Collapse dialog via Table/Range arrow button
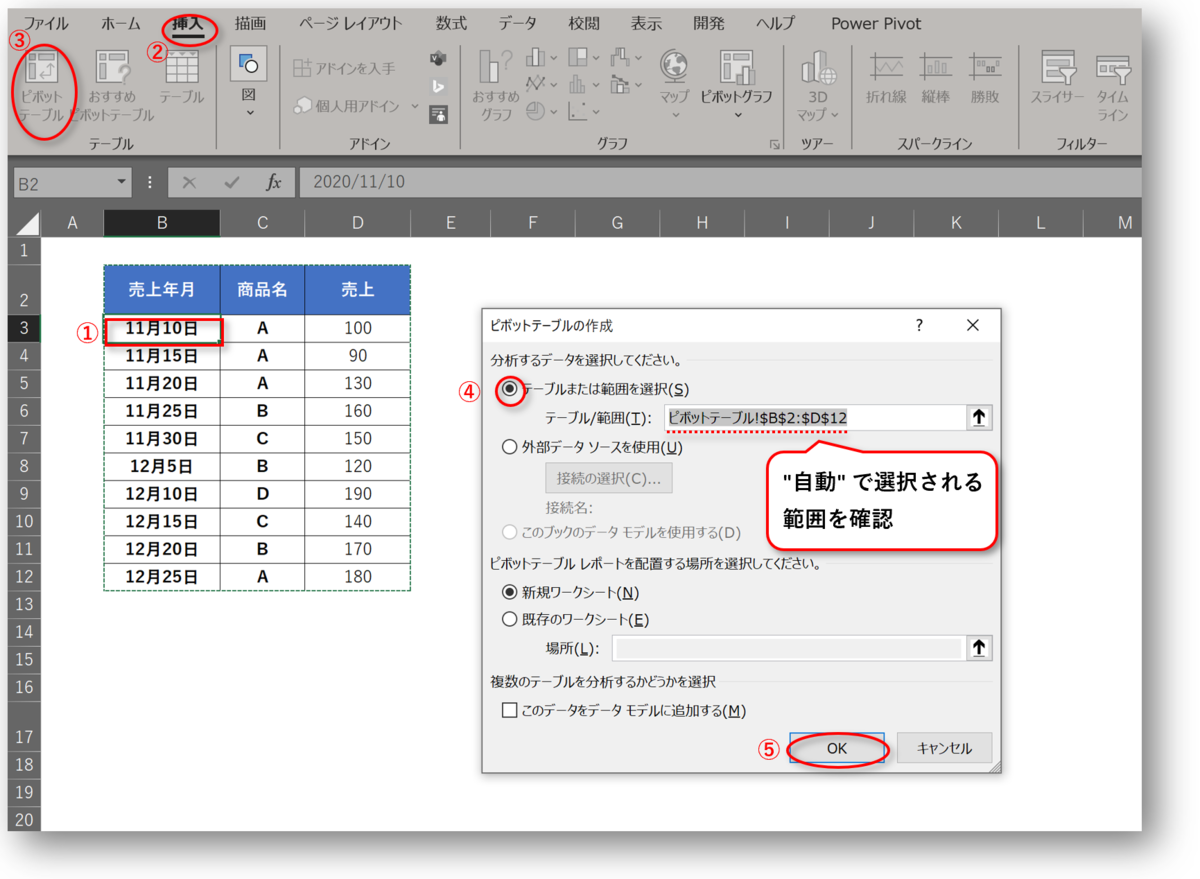This screenshot has width=1200, height=879. [x=979, y=417]
